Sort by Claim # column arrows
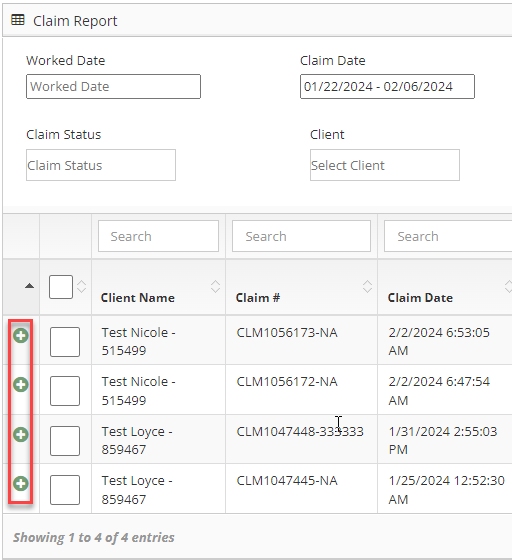 (367, 286)
